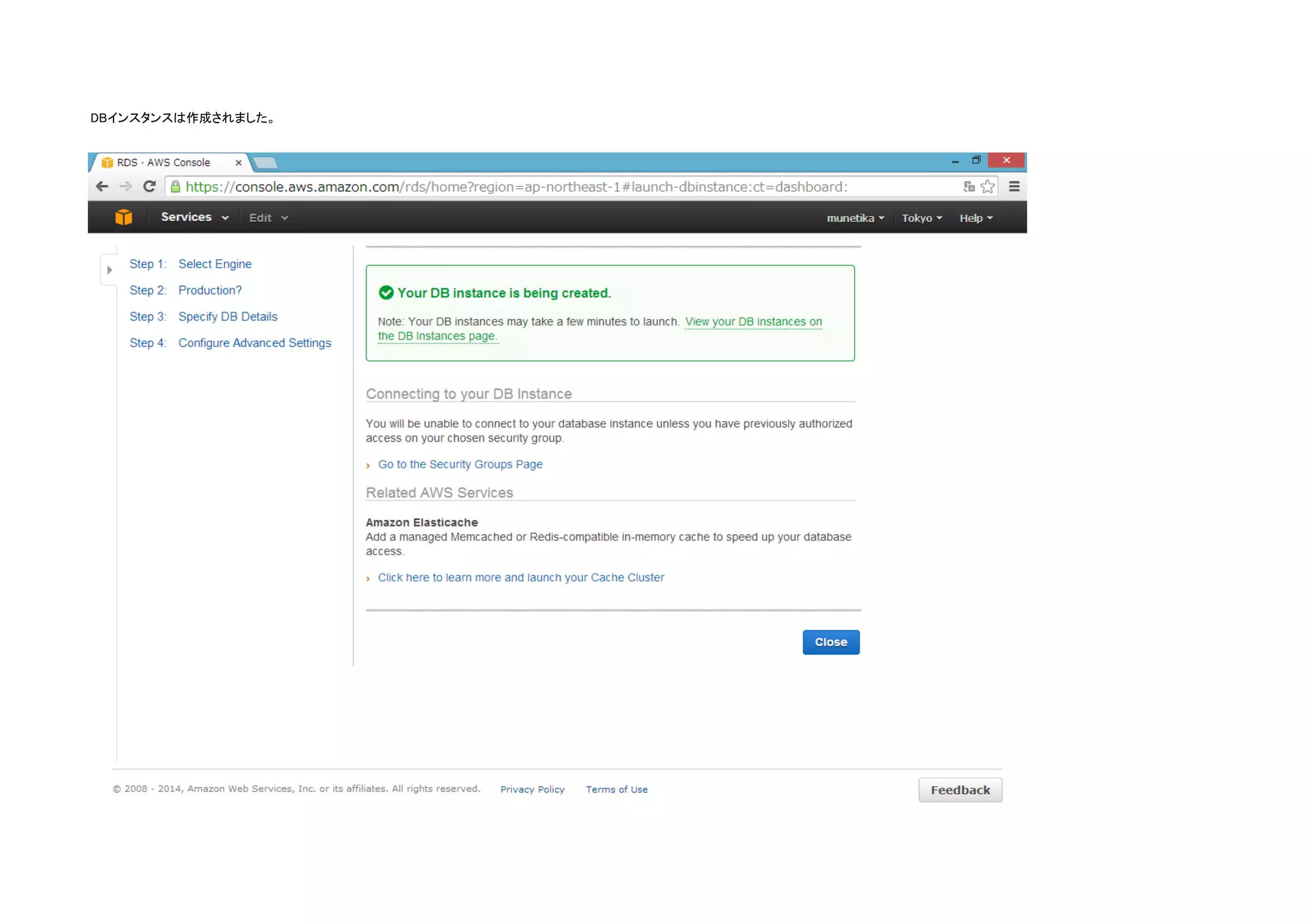Click the AWS orange cube home logo

[124, 218]
